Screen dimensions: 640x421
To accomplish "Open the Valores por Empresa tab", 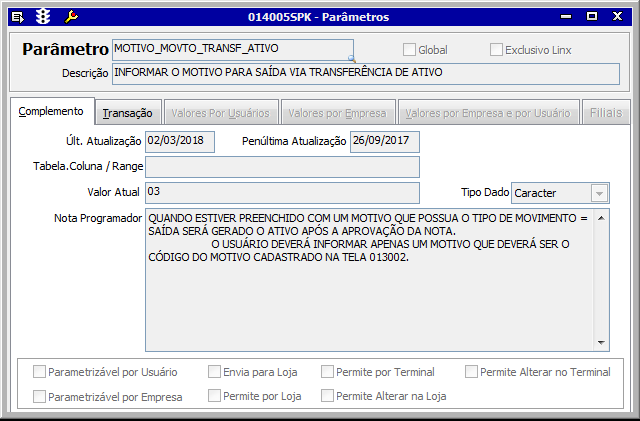I will [338, 113].
